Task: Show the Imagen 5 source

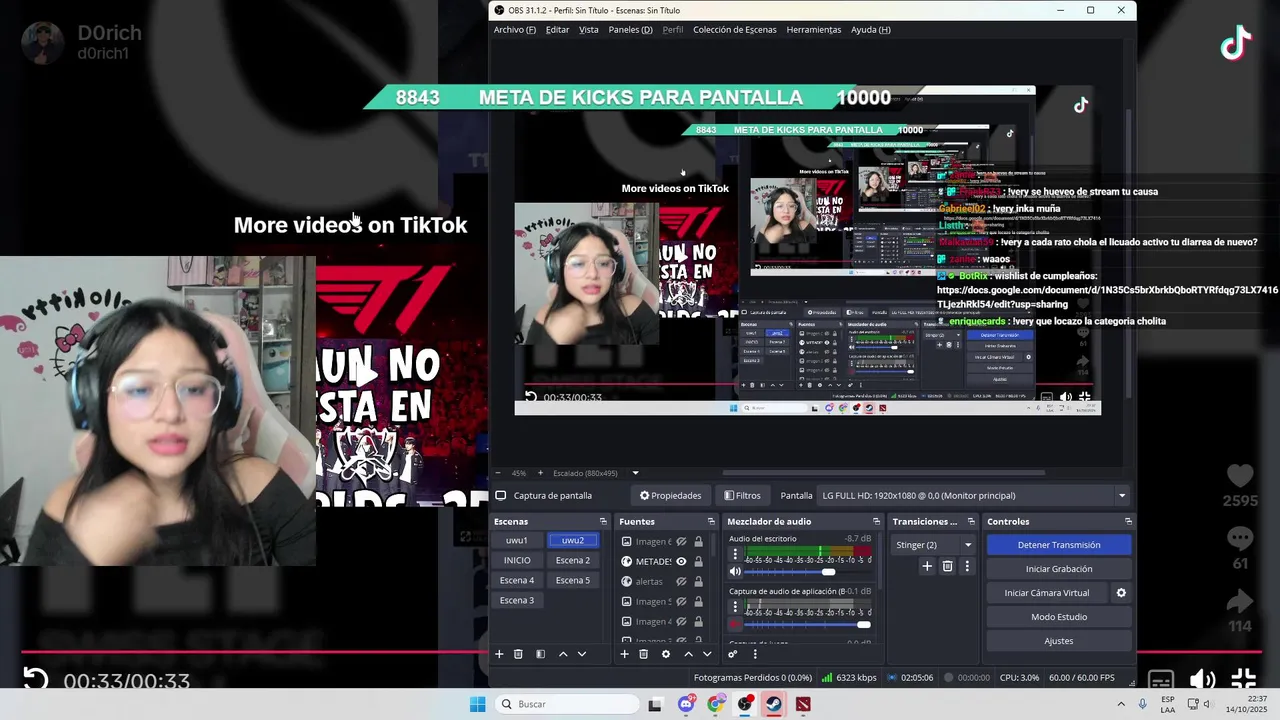Action: [x=681, y=602]
